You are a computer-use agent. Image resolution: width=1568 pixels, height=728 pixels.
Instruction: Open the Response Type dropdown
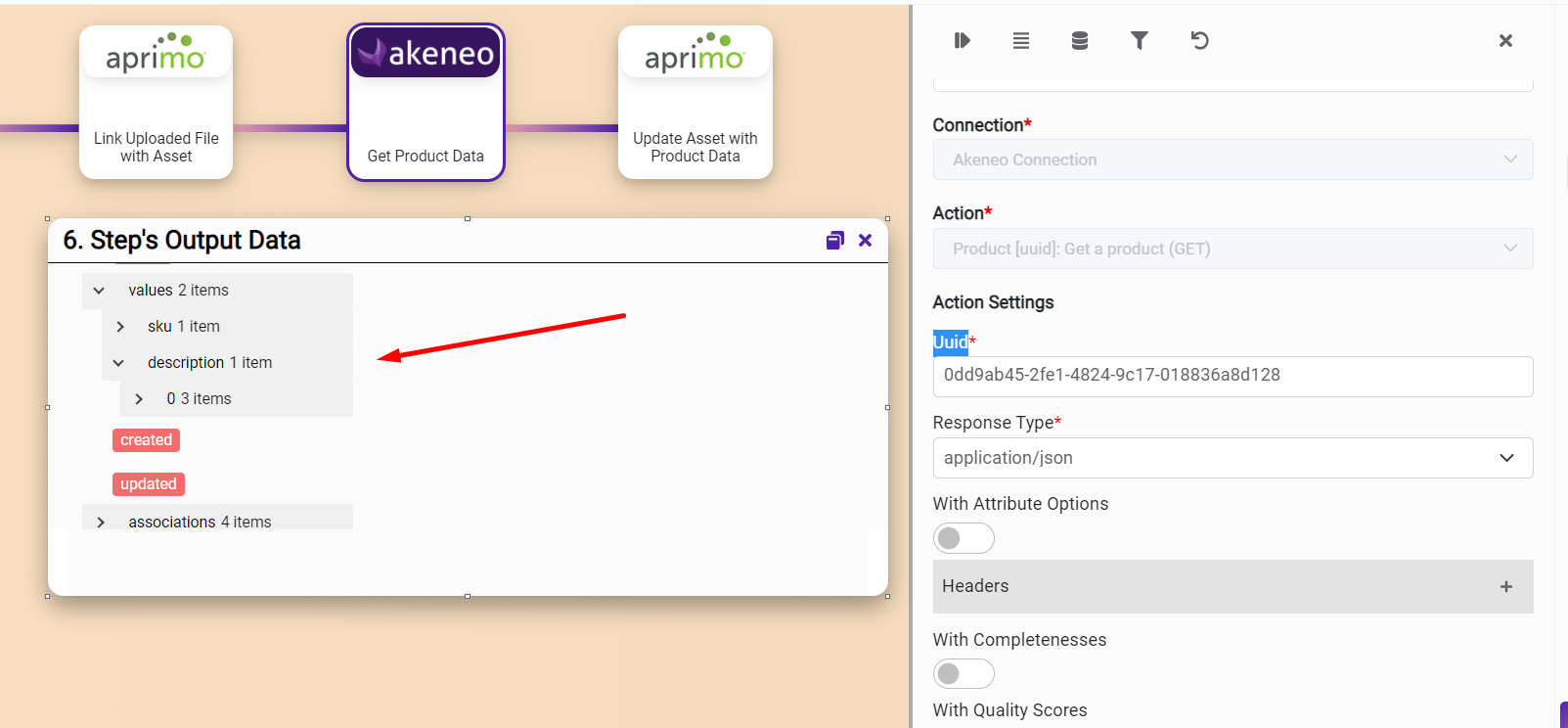[1232, 458]
